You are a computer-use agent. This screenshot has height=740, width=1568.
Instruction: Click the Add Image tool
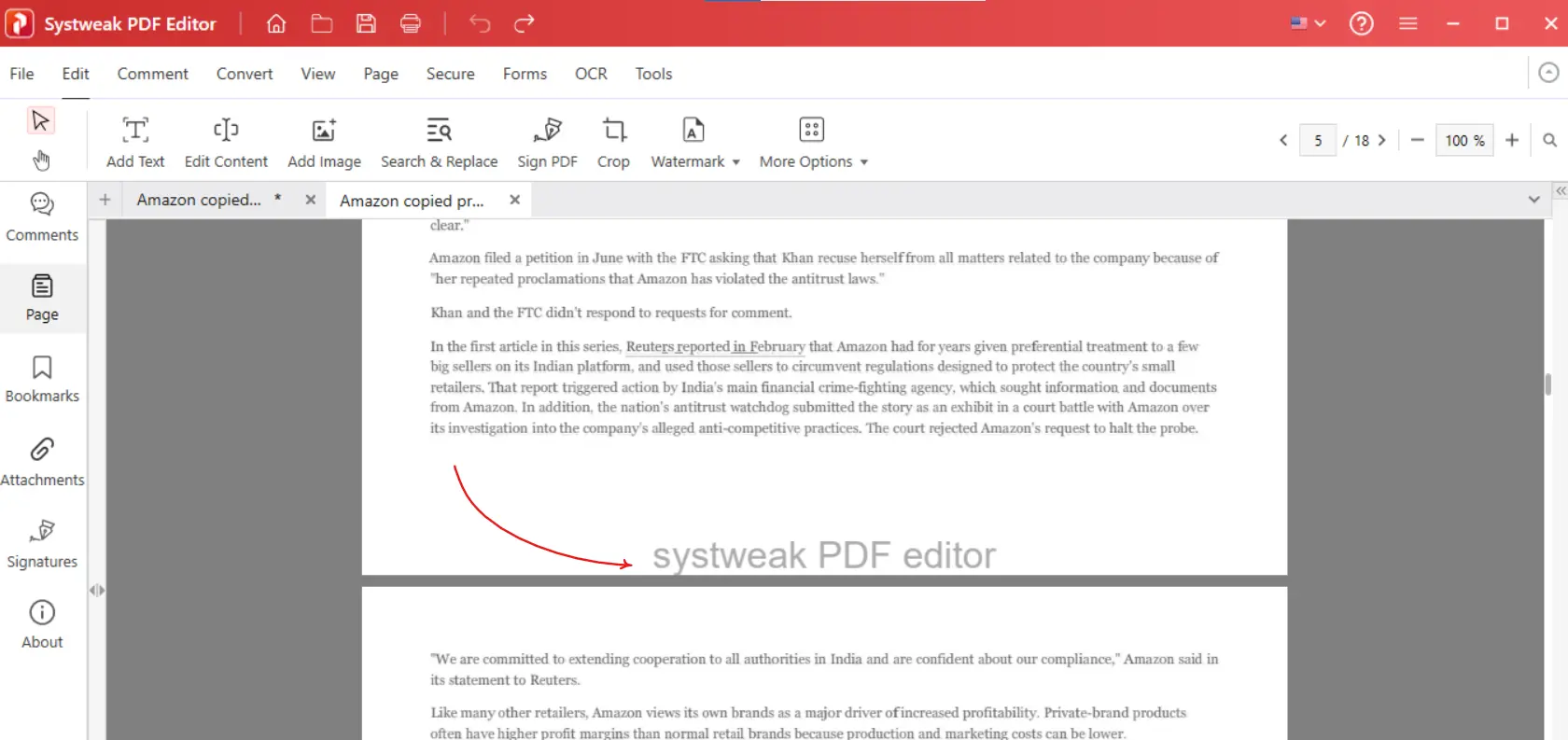pos(324,142)
